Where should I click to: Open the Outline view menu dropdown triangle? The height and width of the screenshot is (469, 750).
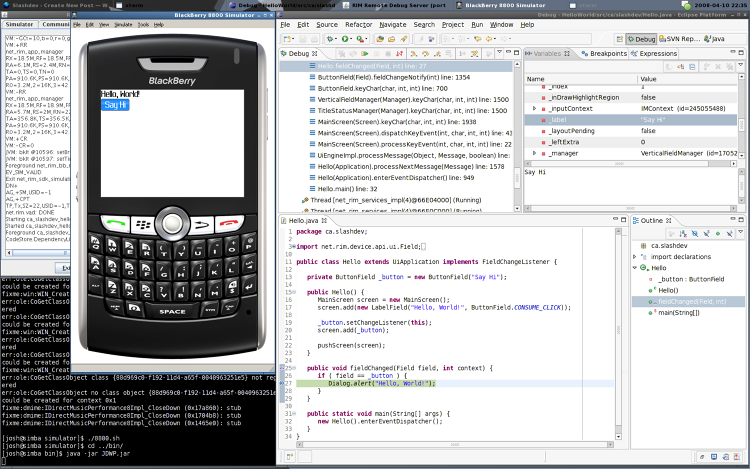click(740, 232)
